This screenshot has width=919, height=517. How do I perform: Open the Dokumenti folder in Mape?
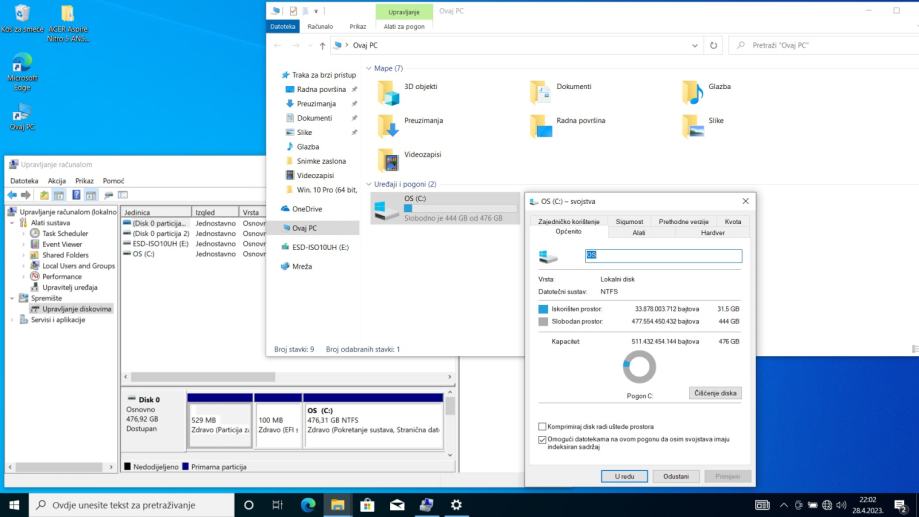(561, 92)
